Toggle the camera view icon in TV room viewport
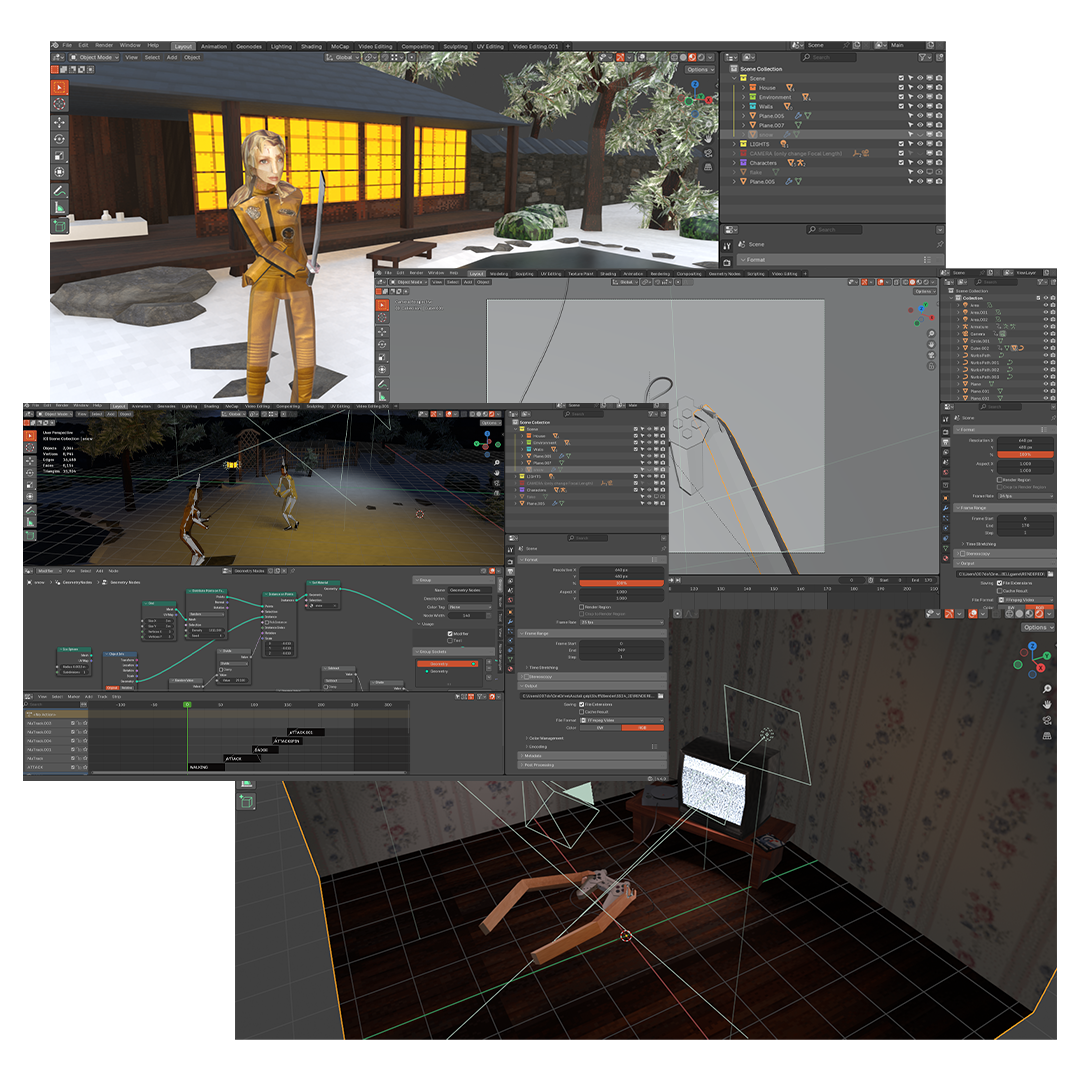1080x1080 pixels. (1047, 720)
